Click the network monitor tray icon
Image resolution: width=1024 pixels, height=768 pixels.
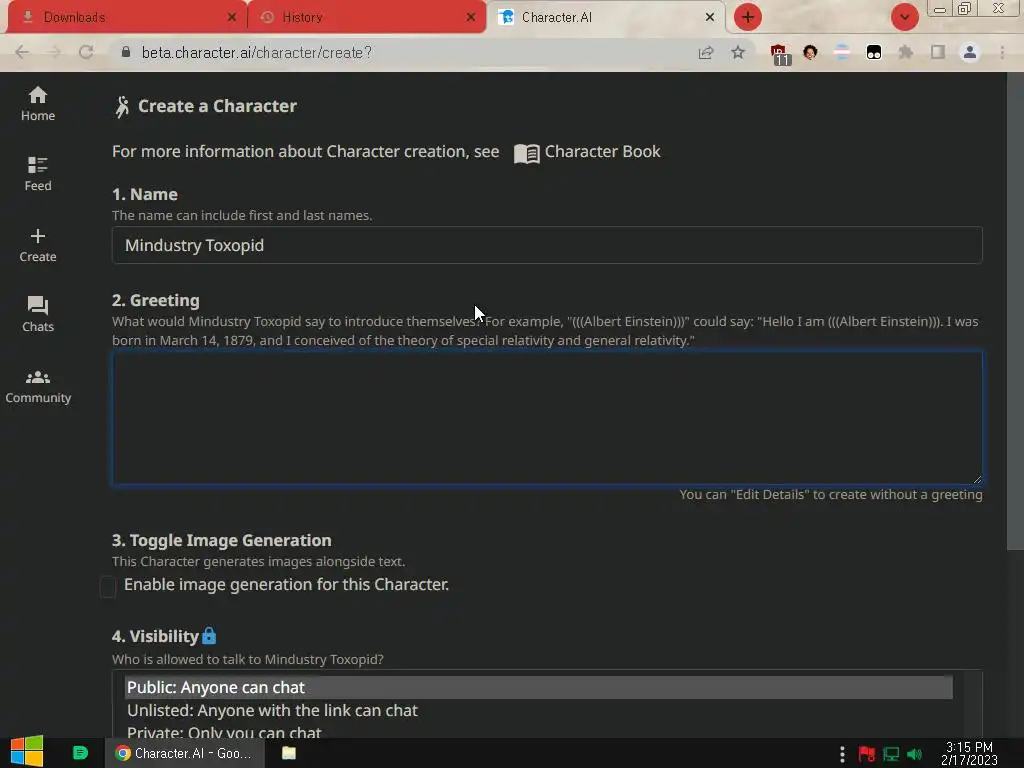pos(891,754)
